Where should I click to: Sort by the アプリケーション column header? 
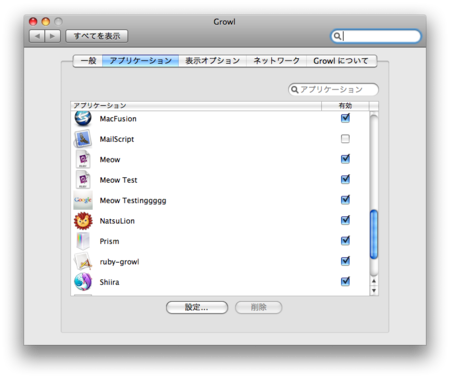196,106
